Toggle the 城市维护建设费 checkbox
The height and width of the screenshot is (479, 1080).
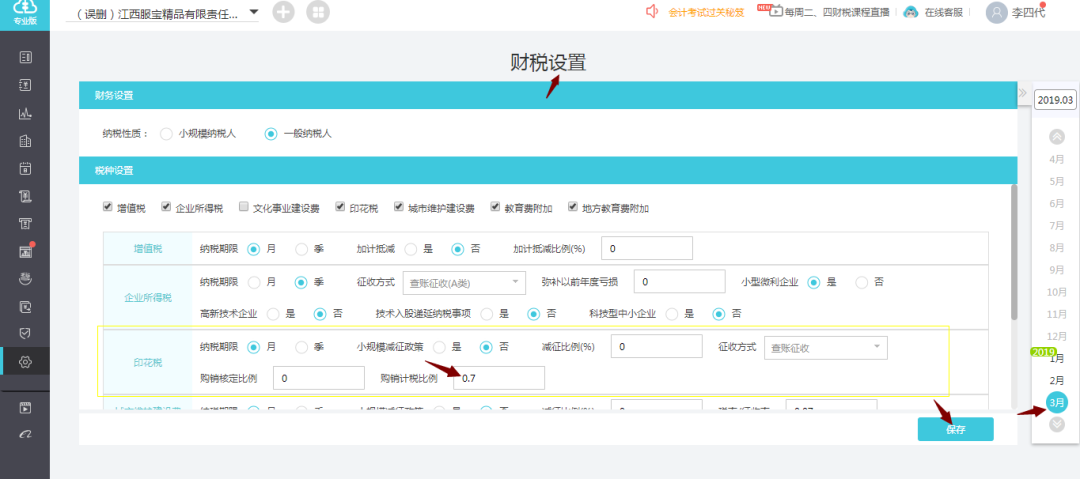click(399, 206)
